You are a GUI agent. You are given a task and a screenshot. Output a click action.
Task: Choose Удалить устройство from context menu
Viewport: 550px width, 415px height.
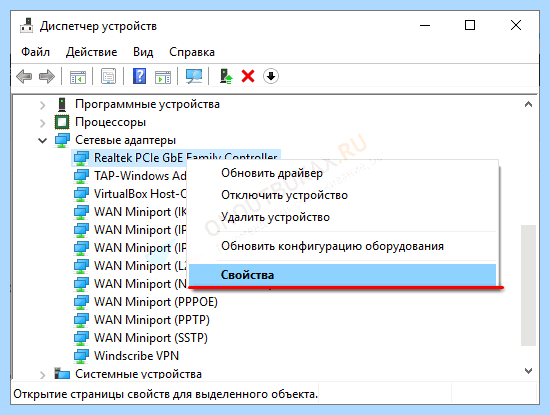(x=342, y=217)
